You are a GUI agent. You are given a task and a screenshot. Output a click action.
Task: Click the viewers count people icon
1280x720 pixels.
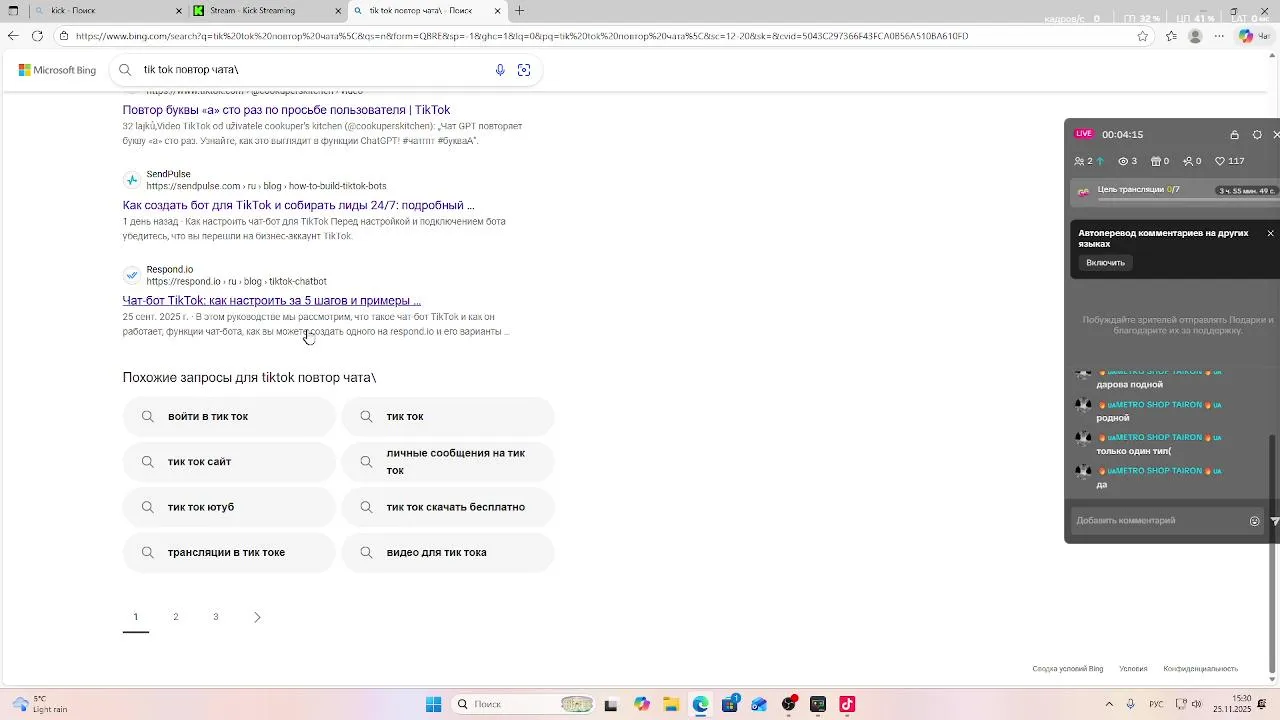[1079, 161]
